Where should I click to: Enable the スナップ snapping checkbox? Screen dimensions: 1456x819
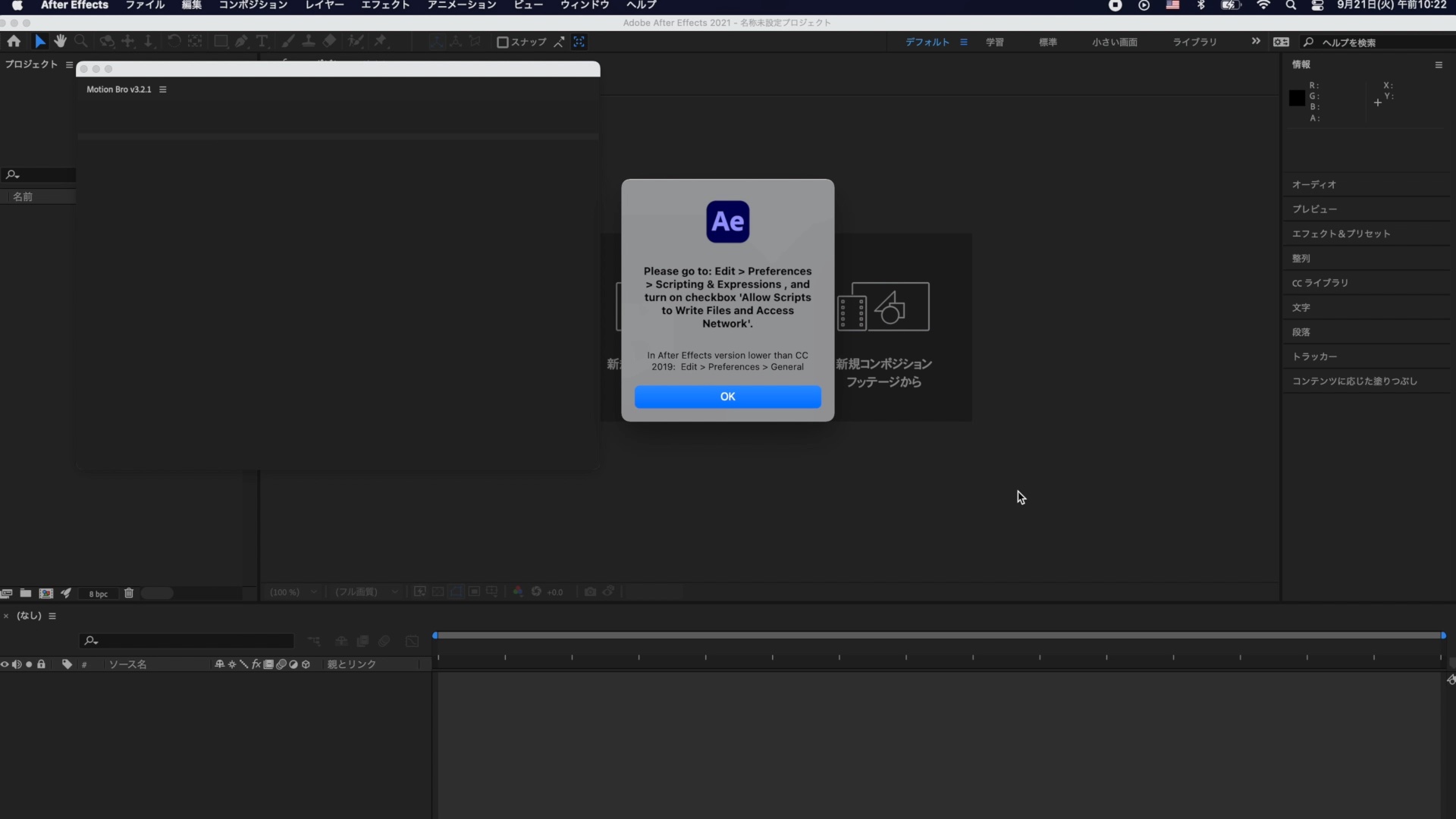tap(502, 42)
